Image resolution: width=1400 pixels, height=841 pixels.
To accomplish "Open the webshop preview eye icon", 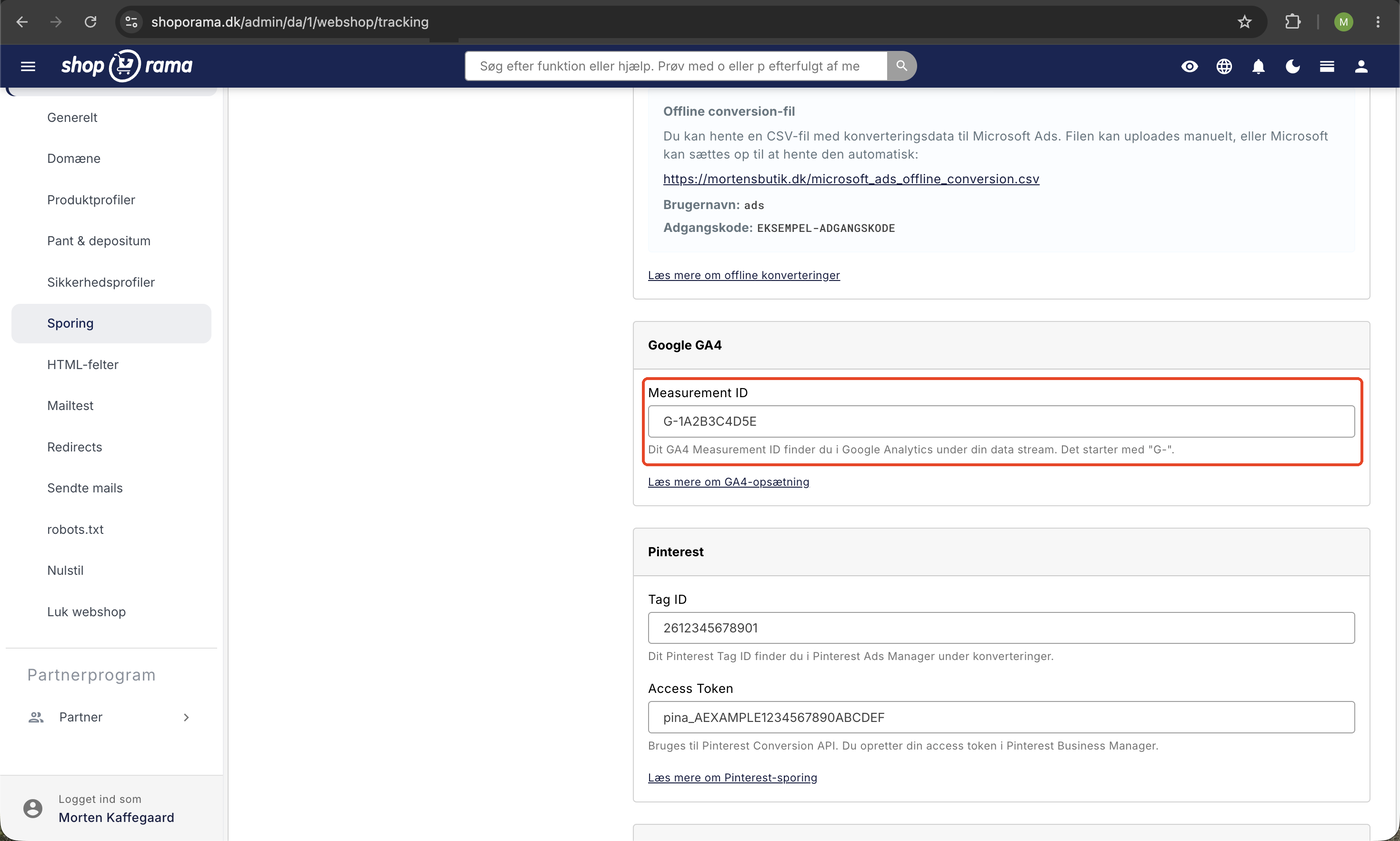I will point(1189,66).
